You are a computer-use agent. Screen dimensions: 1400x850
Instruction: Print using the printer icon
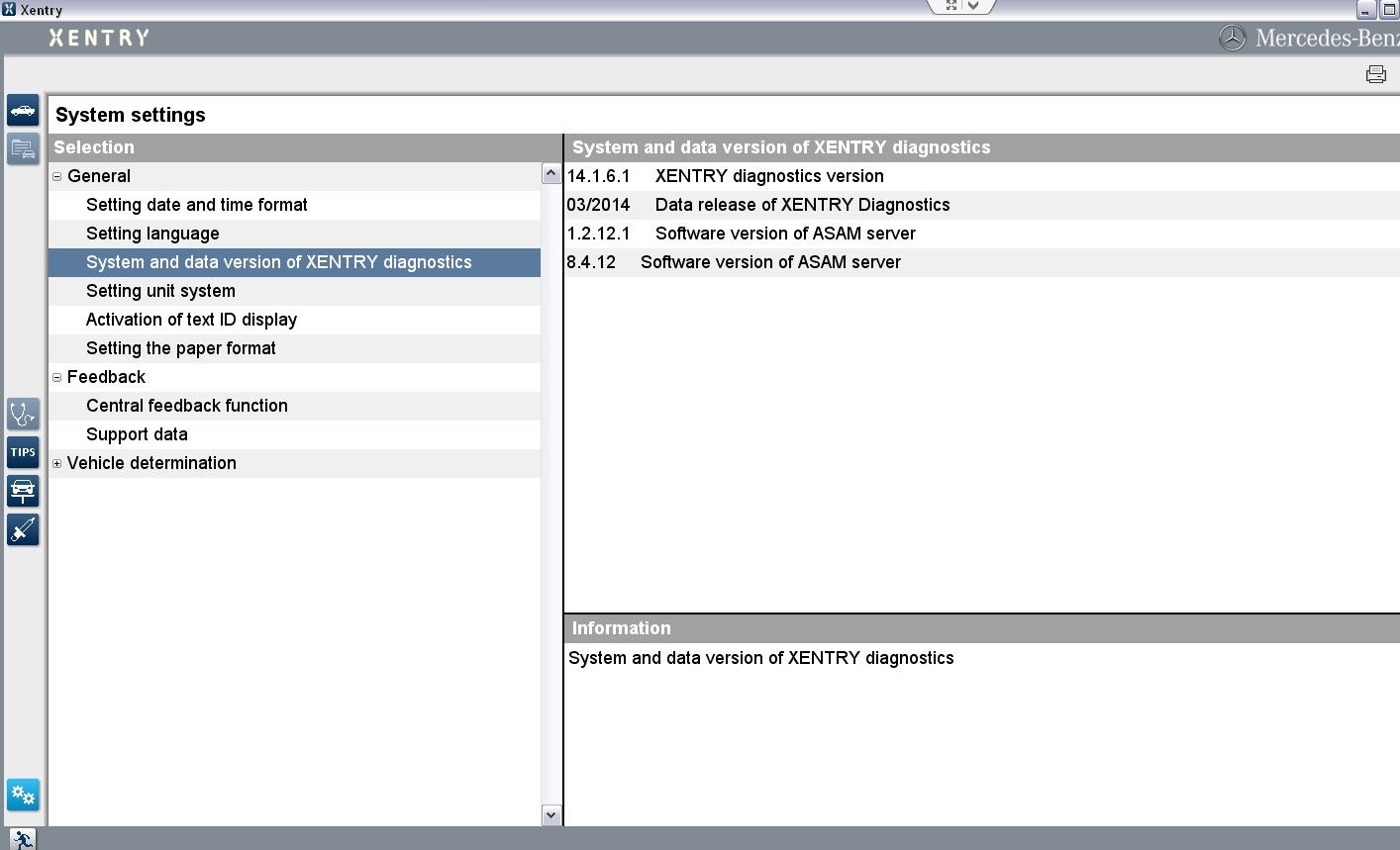click(x=1376, y=73)
